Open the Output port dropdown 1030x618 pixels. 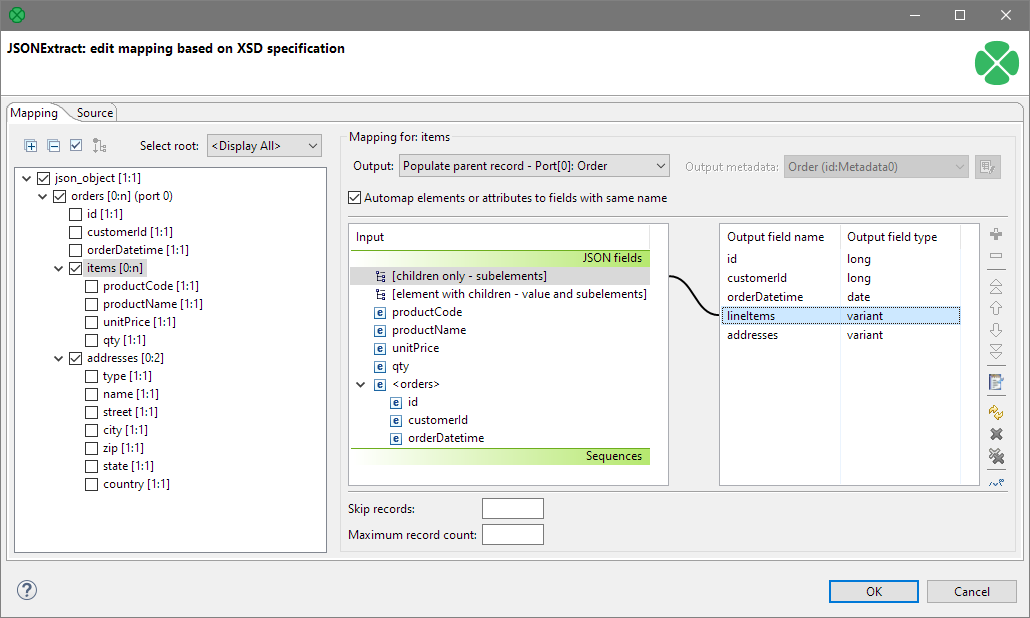click(534, 166)
